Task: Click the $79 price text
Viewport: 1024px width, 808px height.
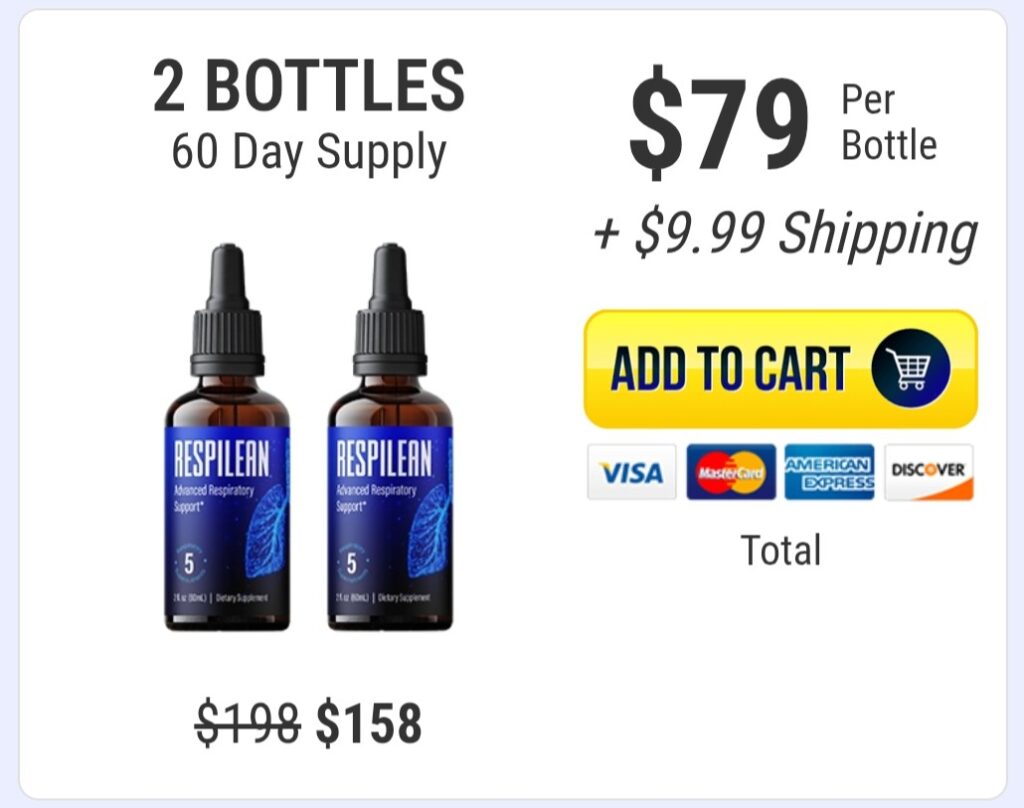Action: coord(718,124)
